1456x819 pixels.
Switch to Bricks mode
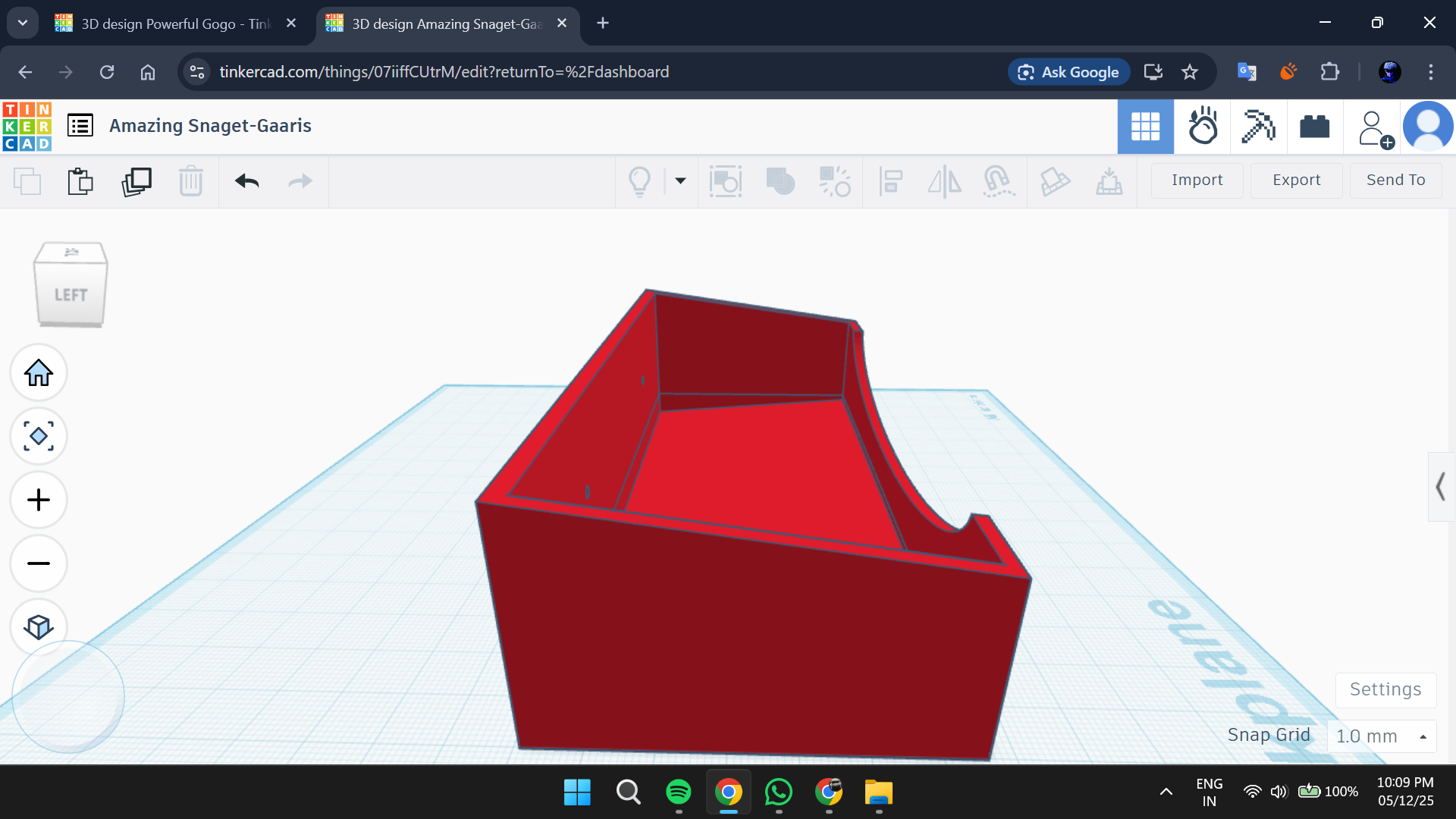pos(1315,127)
